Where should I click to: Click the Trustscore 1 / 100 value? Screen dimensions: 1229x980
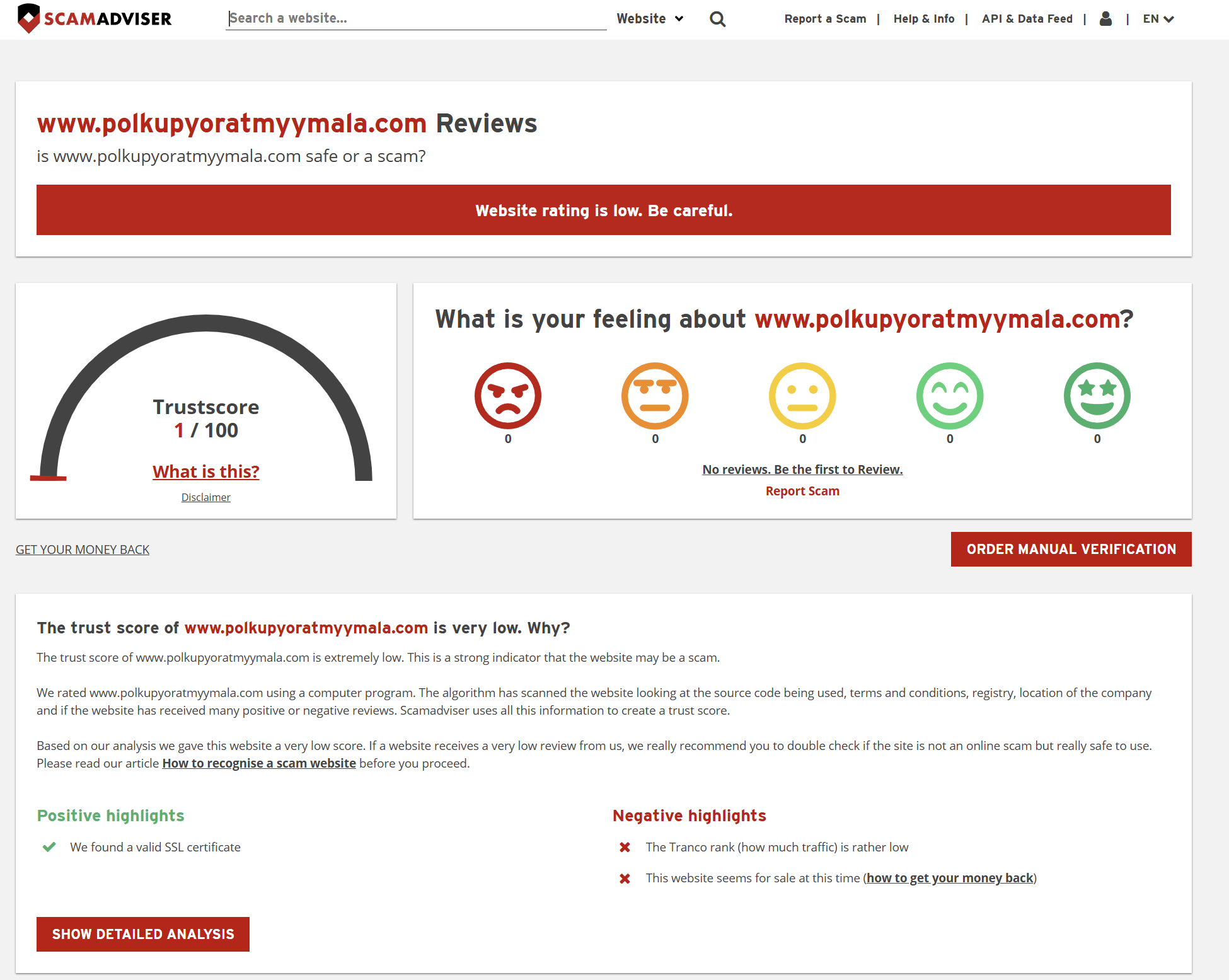click(206, 430)
